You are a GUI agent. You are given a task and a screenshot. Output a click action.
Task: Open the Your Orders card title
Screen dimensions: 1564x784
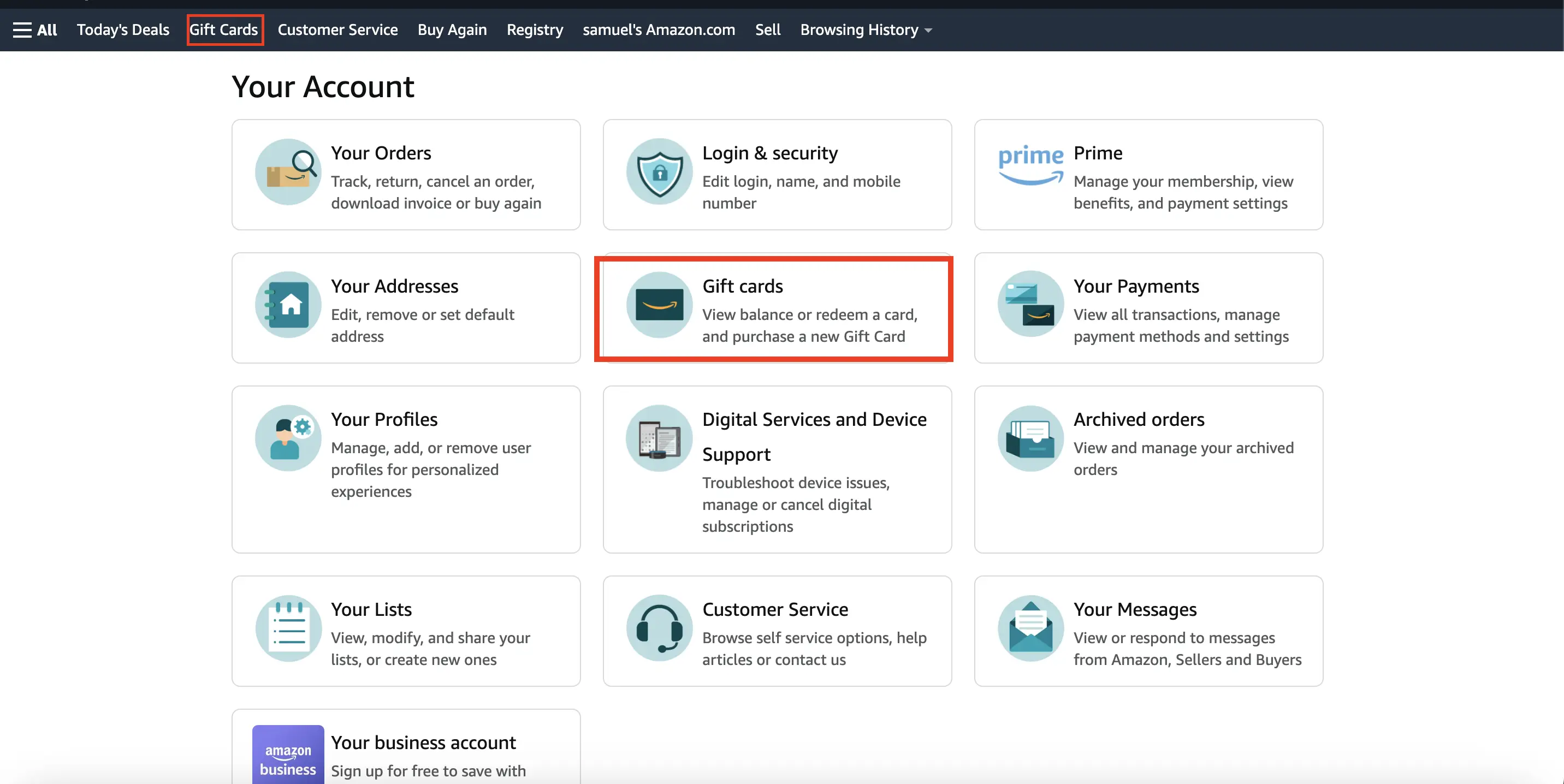381,153
